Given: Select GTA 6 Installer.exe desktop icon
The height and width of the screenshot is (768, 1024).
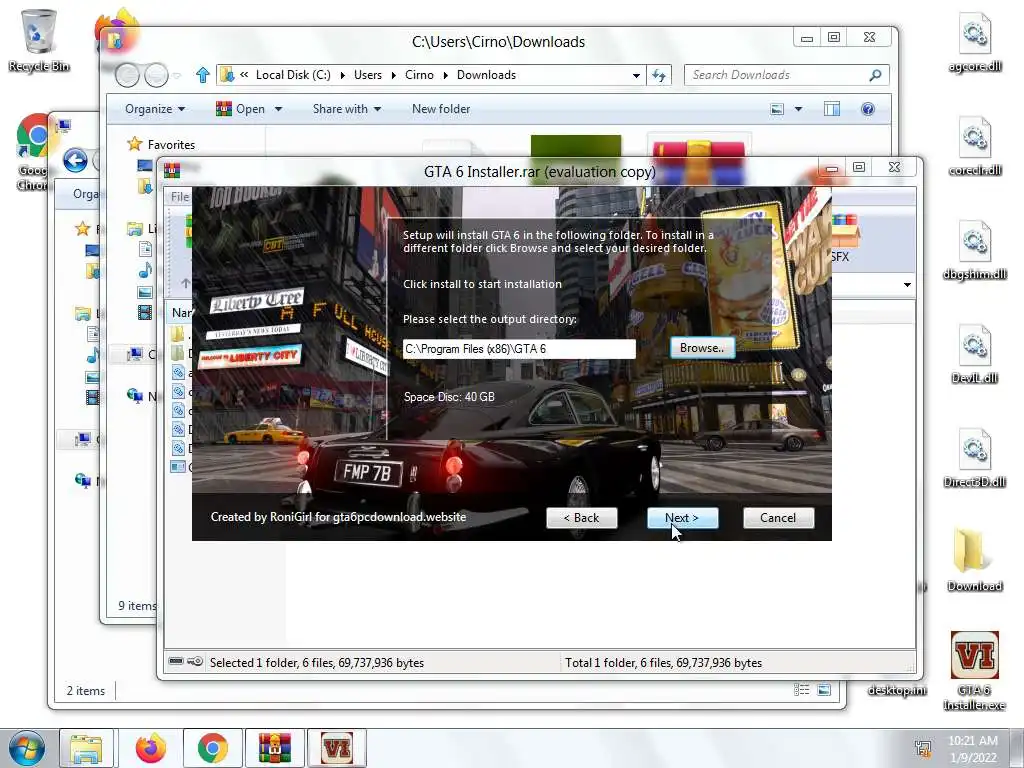Looking at the screenshot, I should coord(974,671).
